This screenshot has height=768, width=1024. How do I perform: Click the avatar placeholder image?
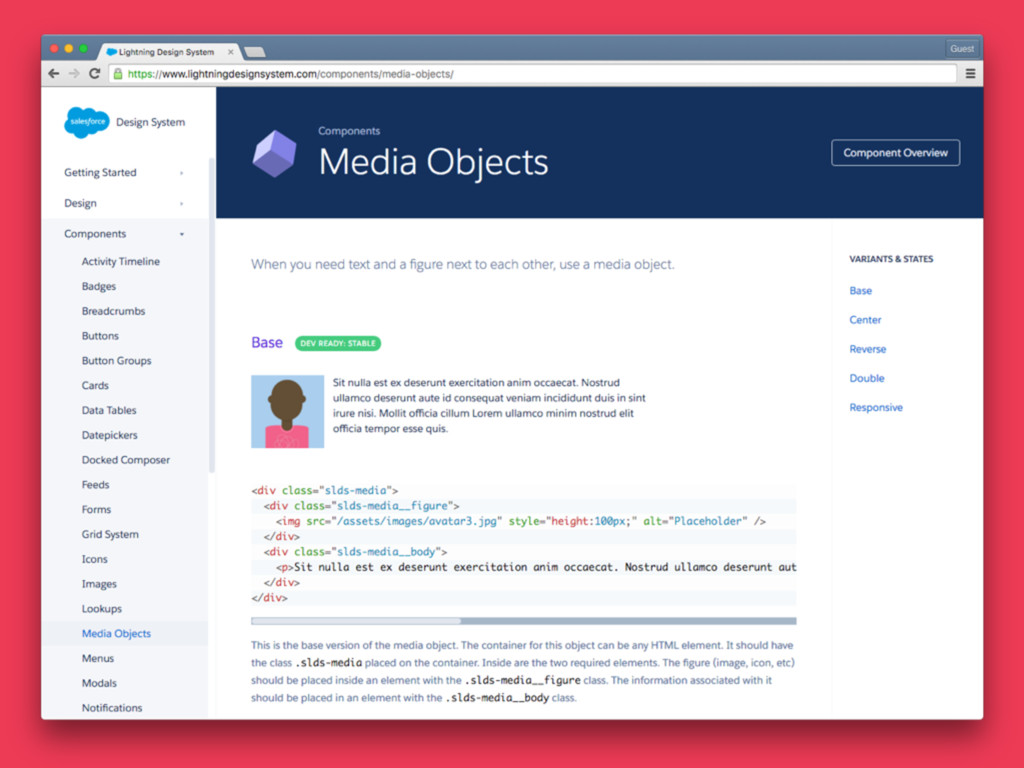[x=287, y=411]
